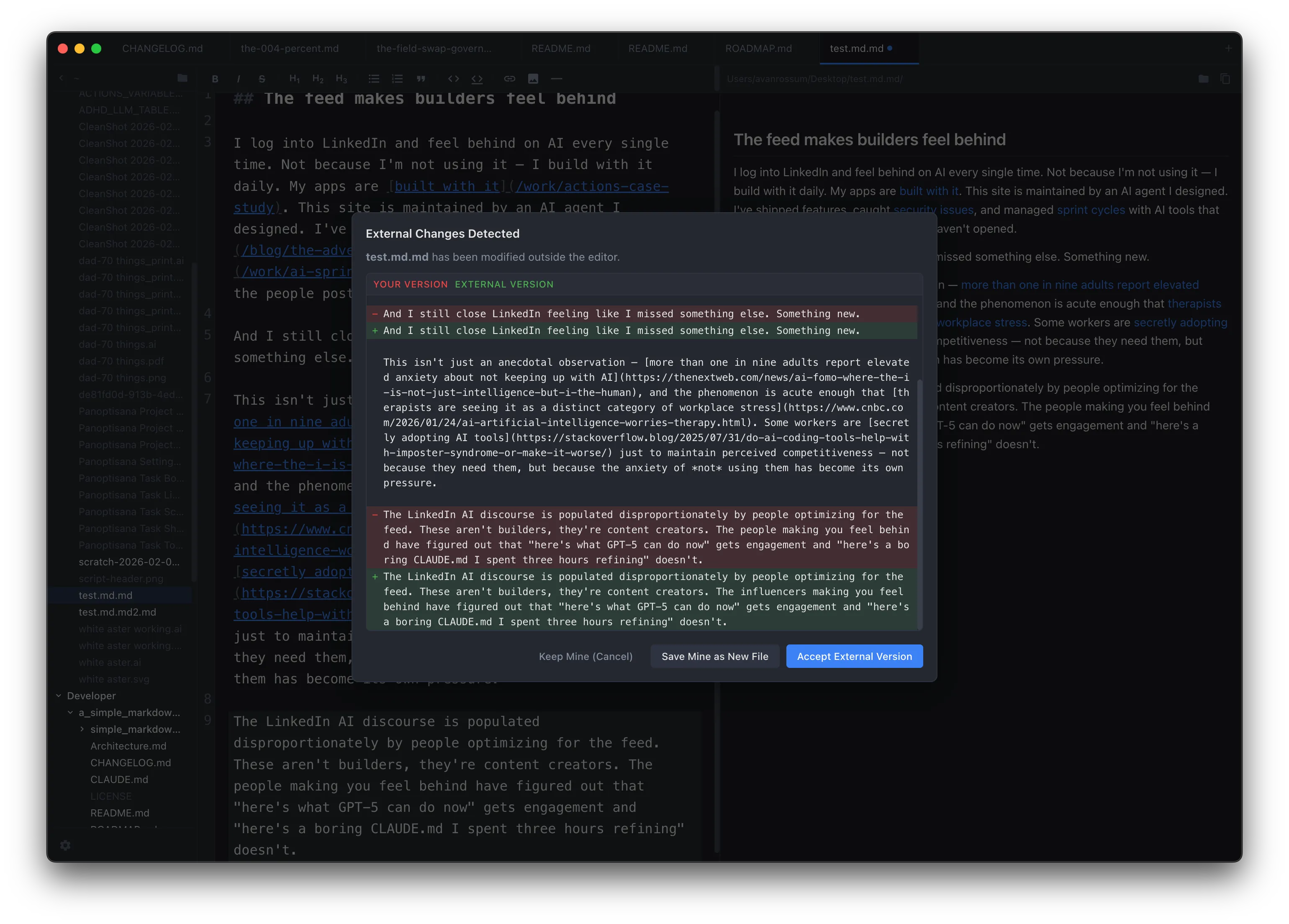Insert a blockquote
The width and height of the screenshot is (1289, 924).
(421, 79)
